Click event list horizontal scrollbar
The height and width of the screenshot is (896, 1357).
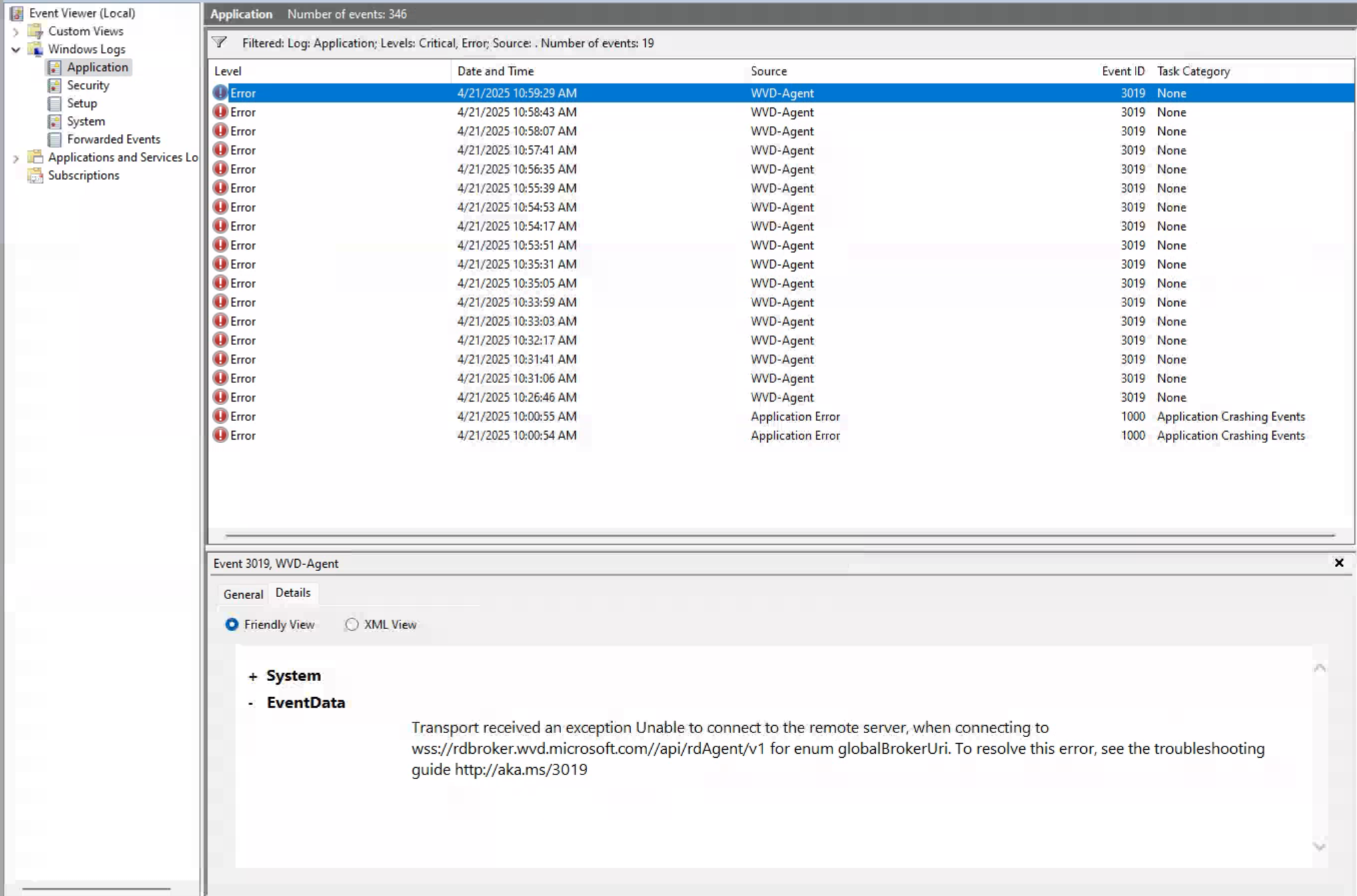(779, 535)
